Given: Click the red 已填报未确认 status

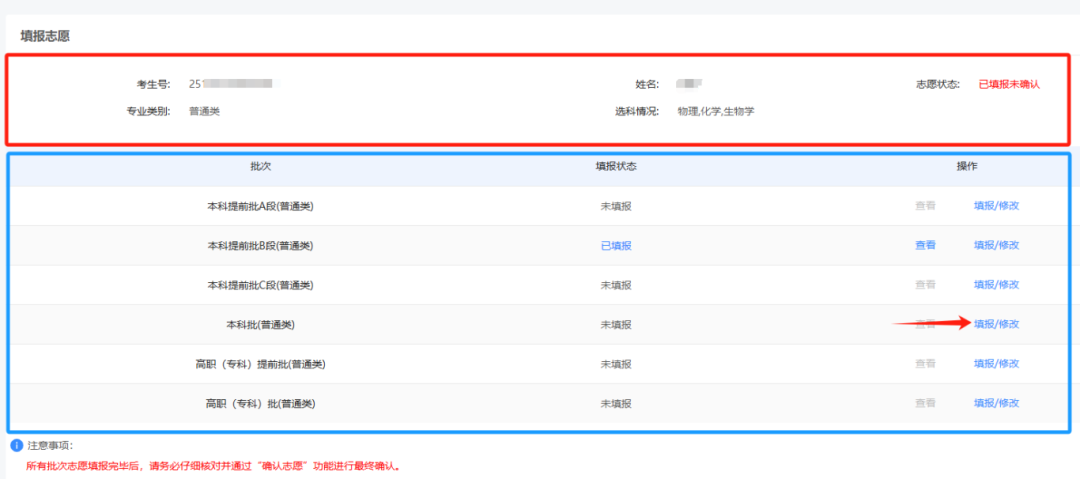Looking at the screenshot, I should coord(1008,84).
